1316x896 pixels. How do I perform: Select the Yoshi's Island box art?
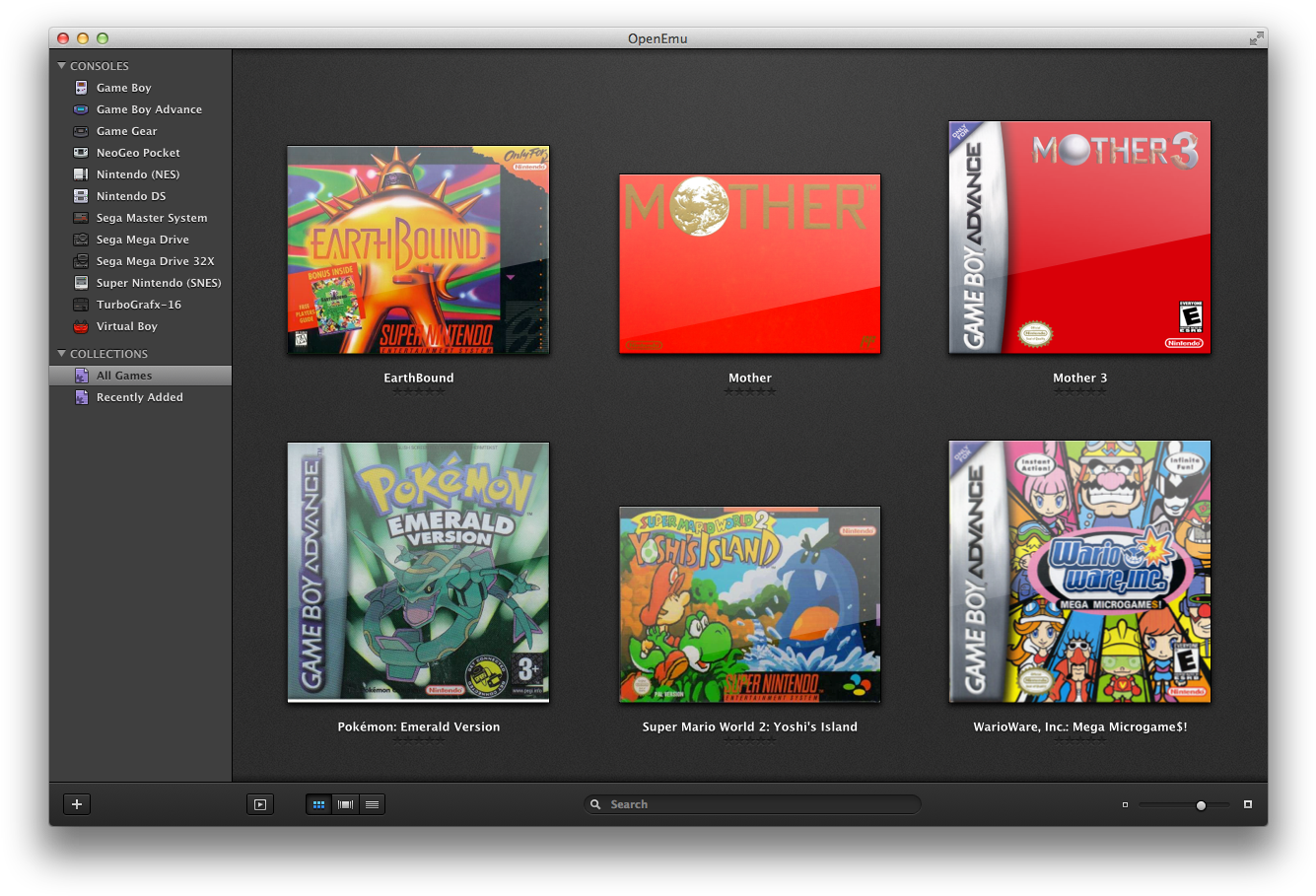pyautogui.click(x=749, y=604)
